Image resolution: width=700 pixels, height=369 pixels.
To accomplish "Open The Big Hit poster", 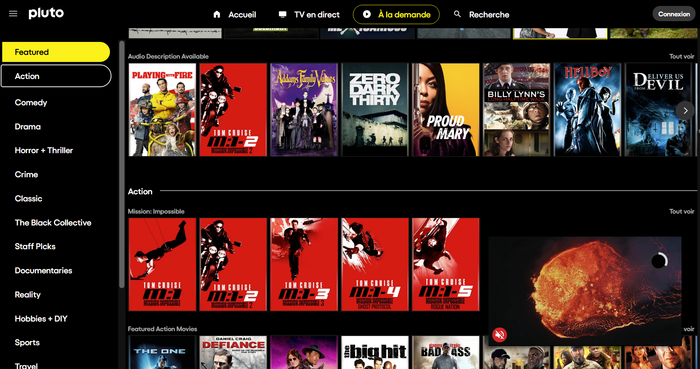I will click(x=375, y=352).
